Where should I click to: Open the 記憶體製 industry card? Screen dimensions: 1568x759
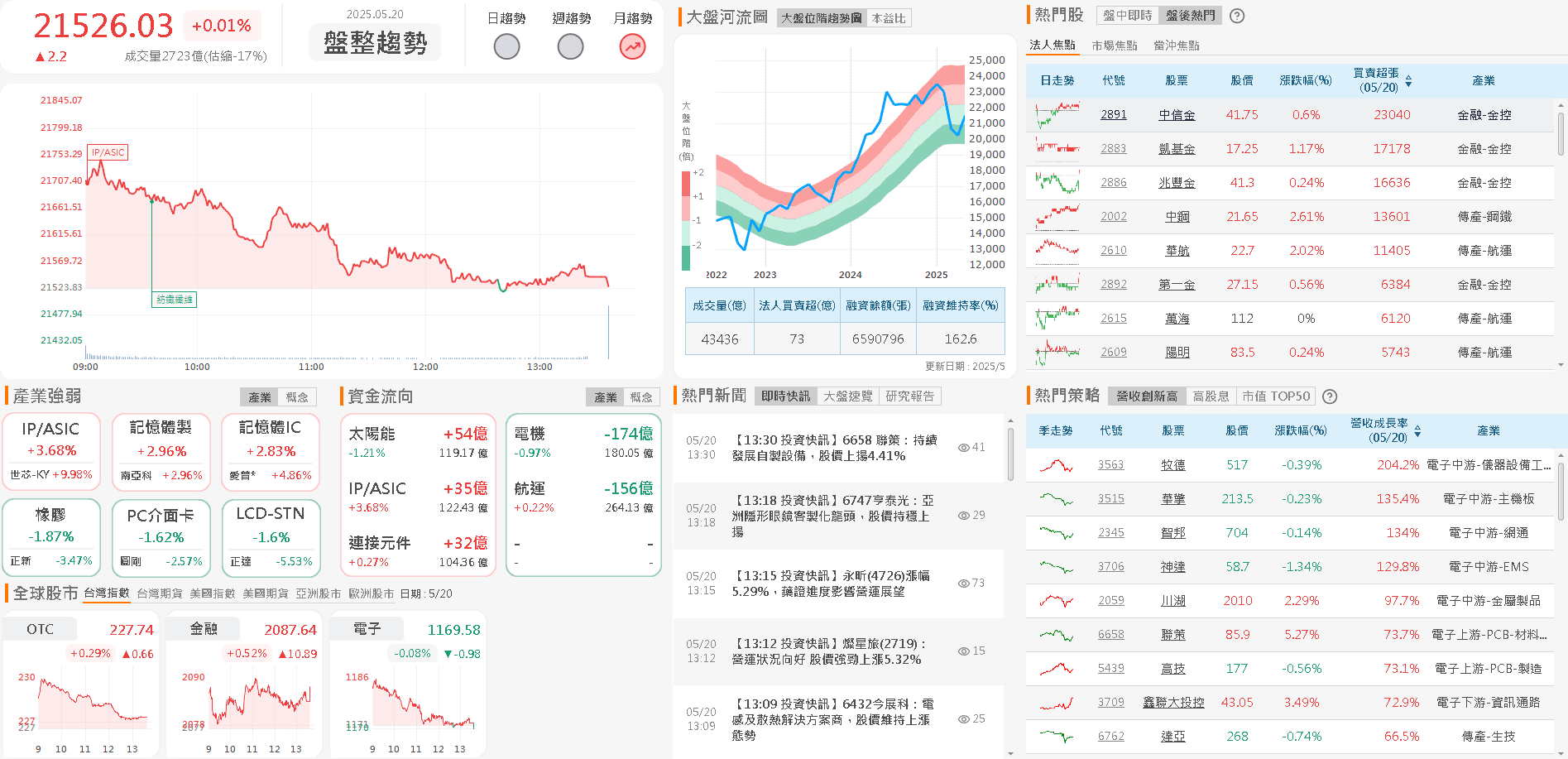point(161,452)
